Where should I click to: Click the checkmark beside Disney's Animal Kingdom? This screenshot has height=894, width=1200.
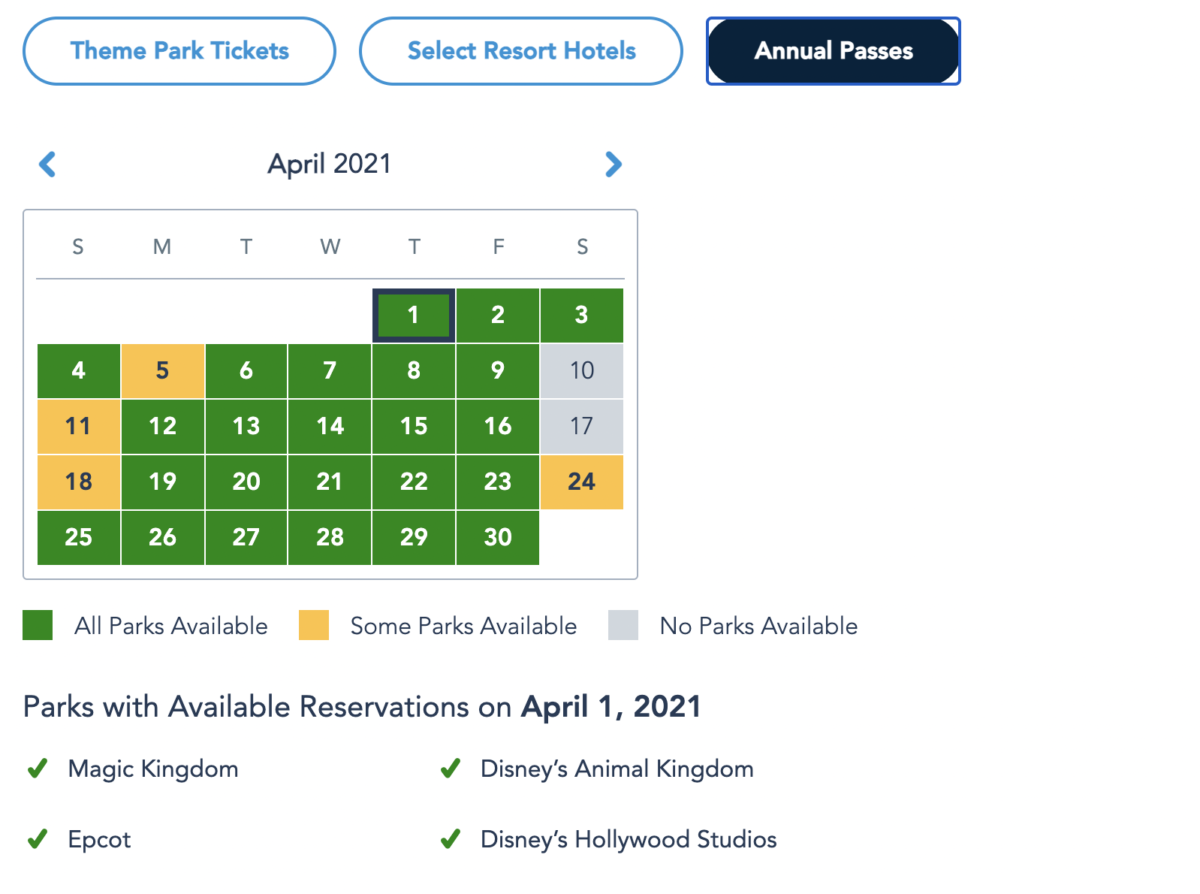[x=451, y=769]
